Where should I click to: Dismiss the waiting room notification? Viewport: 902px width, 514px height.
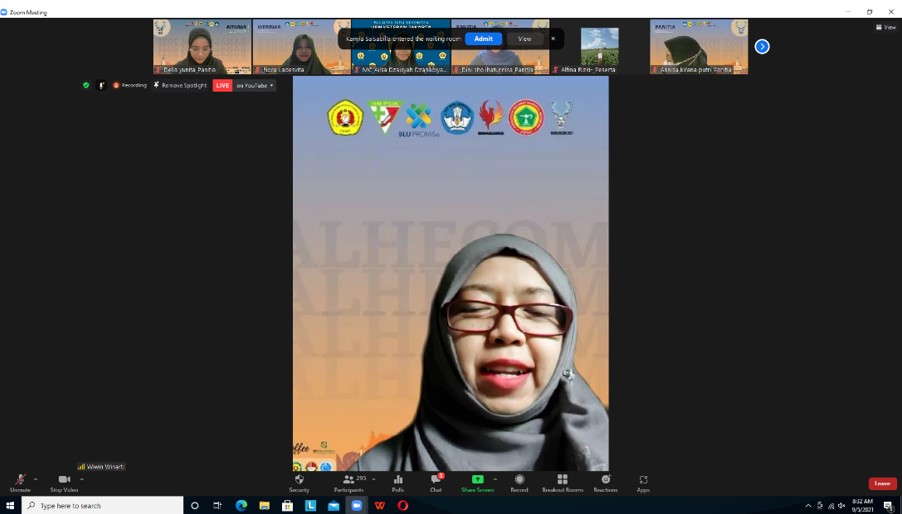point(553,39)
